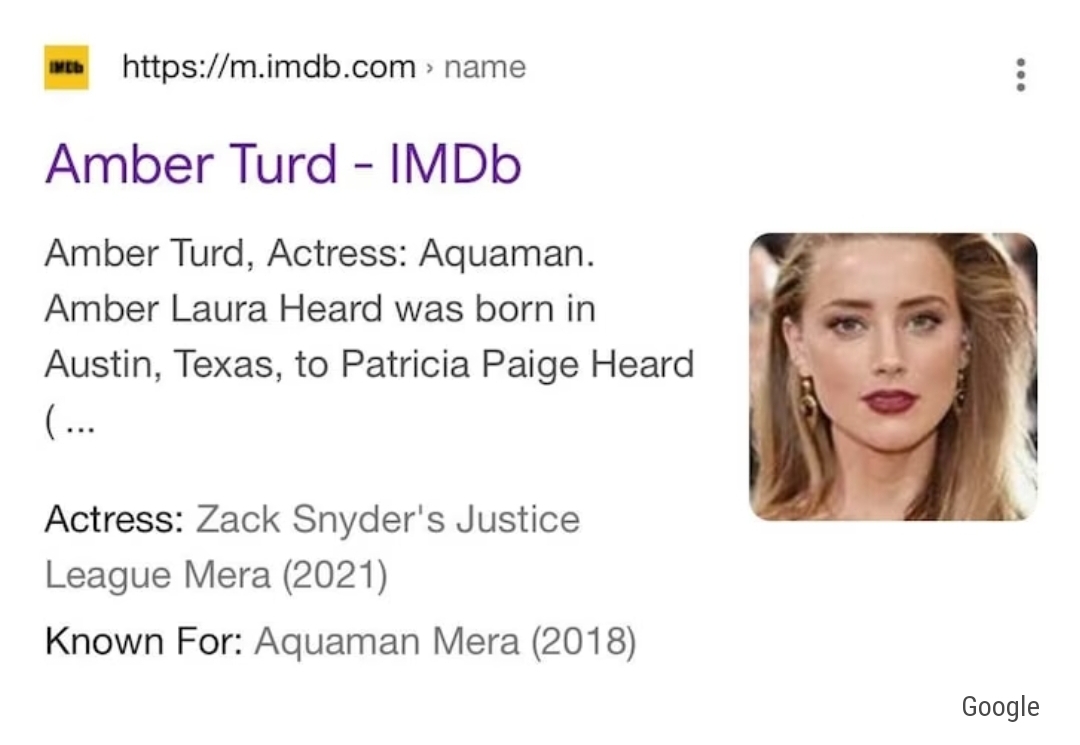Click the "name" breadcrumb segment

point(485,68)
